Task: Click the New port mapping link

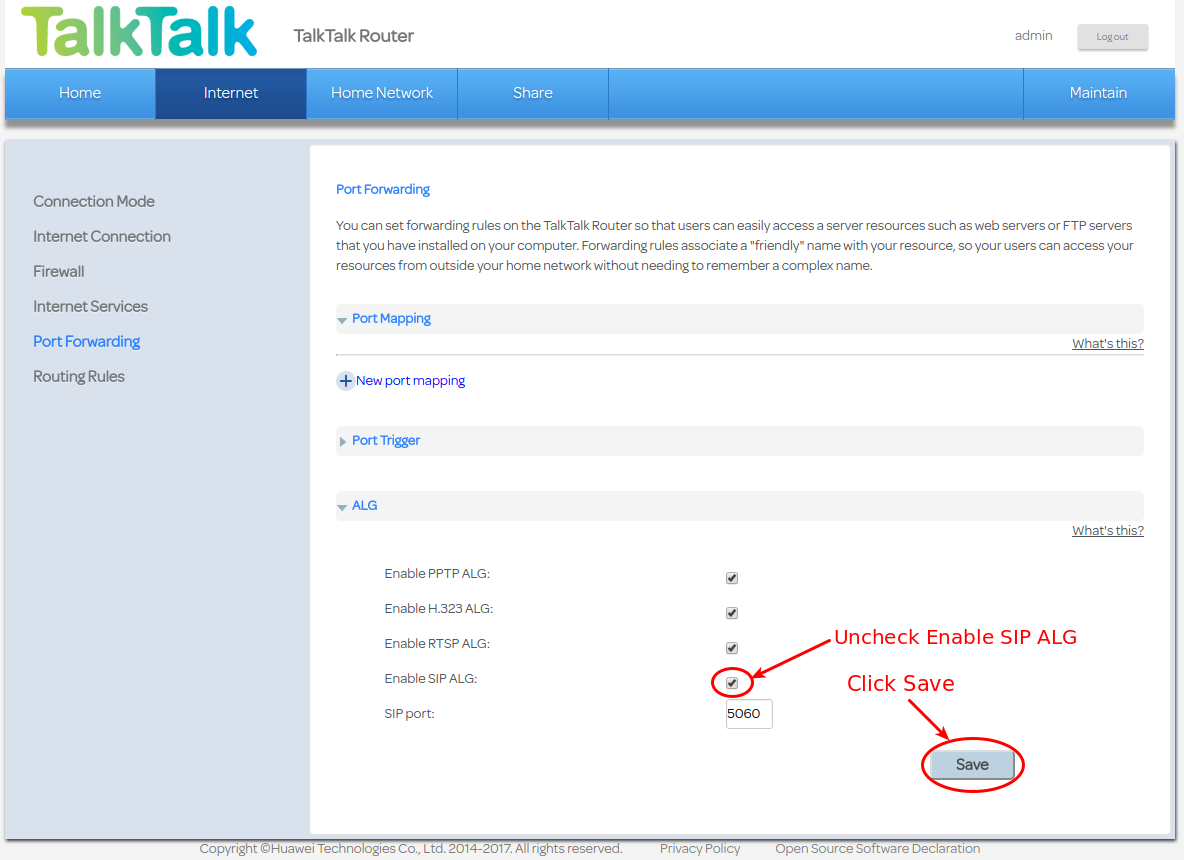Action: (411, 381)
